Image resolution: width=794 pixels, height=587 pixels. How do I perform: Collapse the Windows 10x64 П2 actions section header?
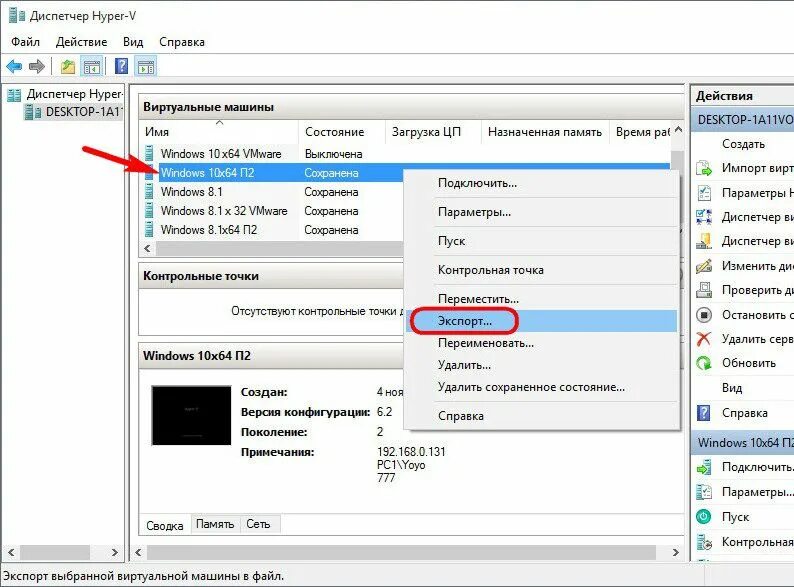742,443
